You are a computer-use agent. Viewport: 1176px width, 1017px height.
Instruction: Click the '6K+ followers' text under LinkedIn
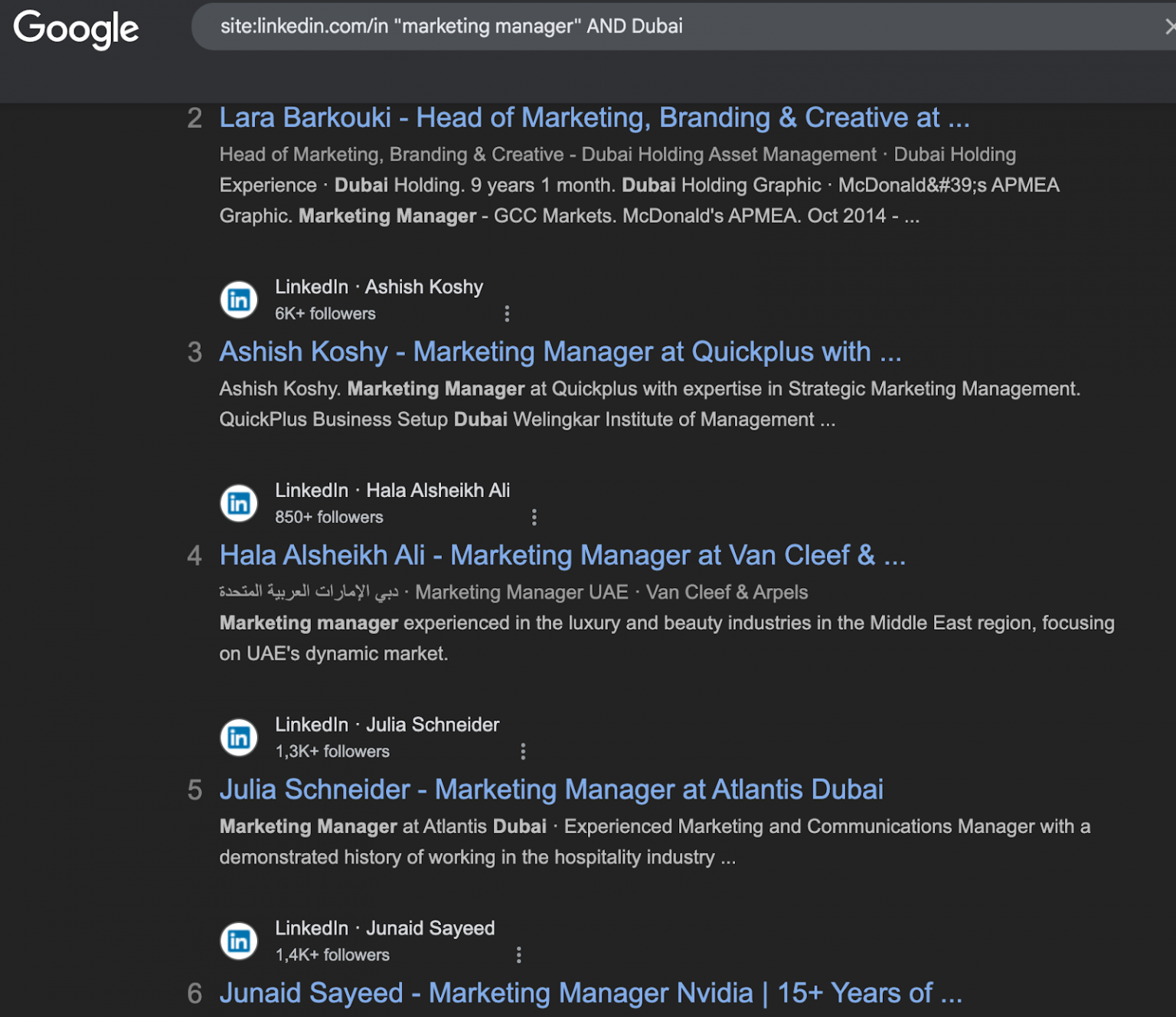[325, 313]
